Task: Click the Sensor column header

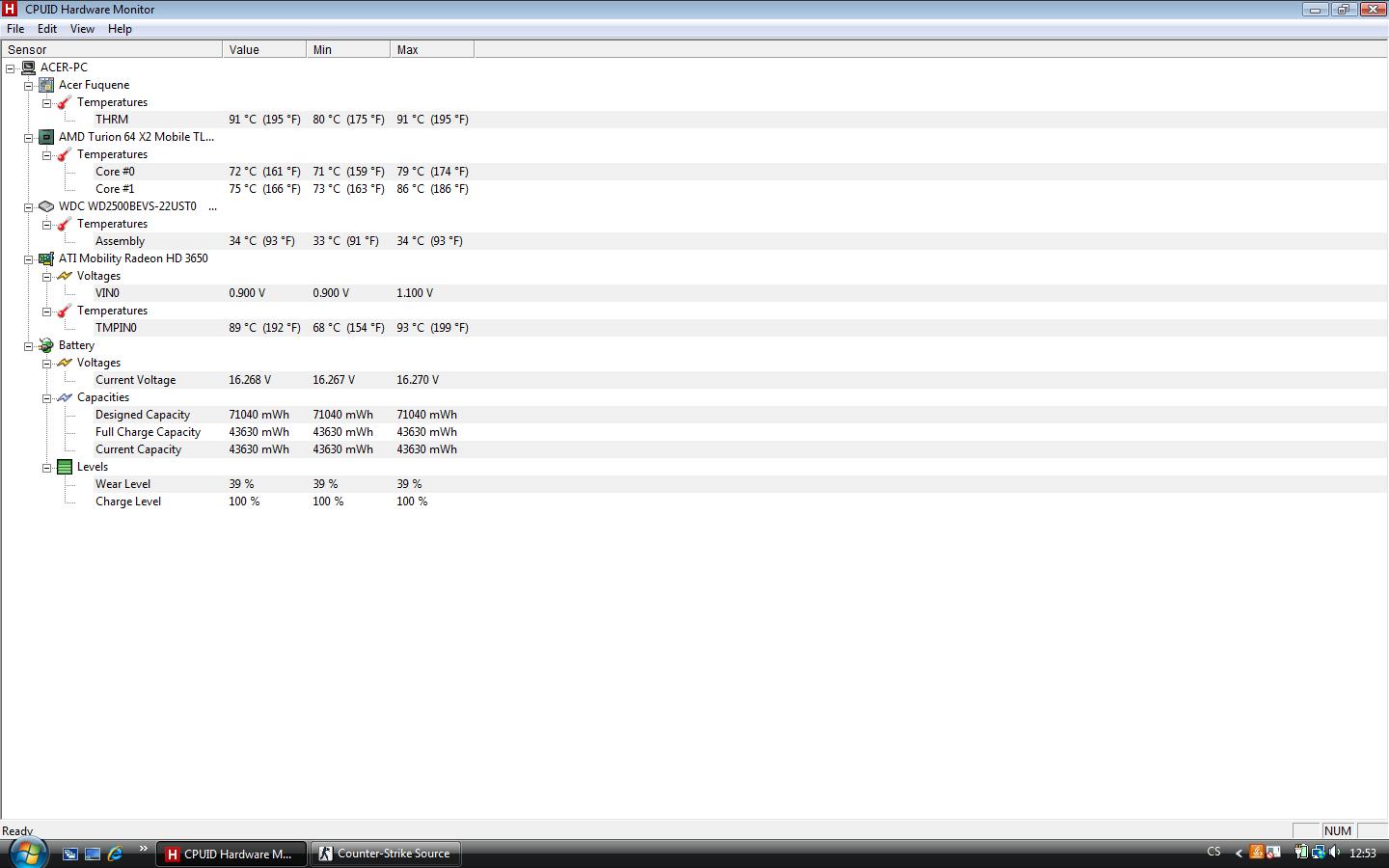Action: 112,49
